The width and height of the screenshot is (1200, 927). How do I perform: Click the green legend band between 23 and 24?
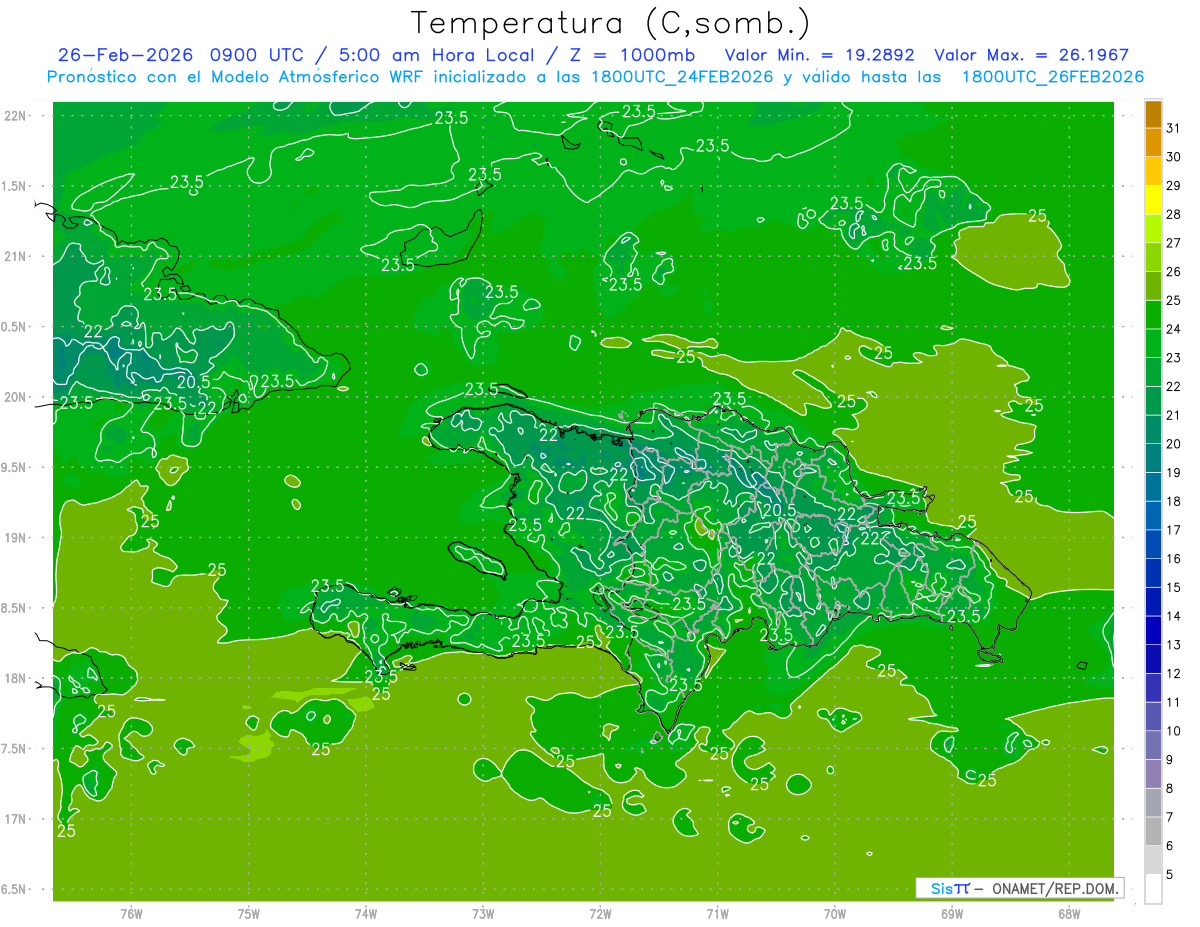coord(1153,343)
